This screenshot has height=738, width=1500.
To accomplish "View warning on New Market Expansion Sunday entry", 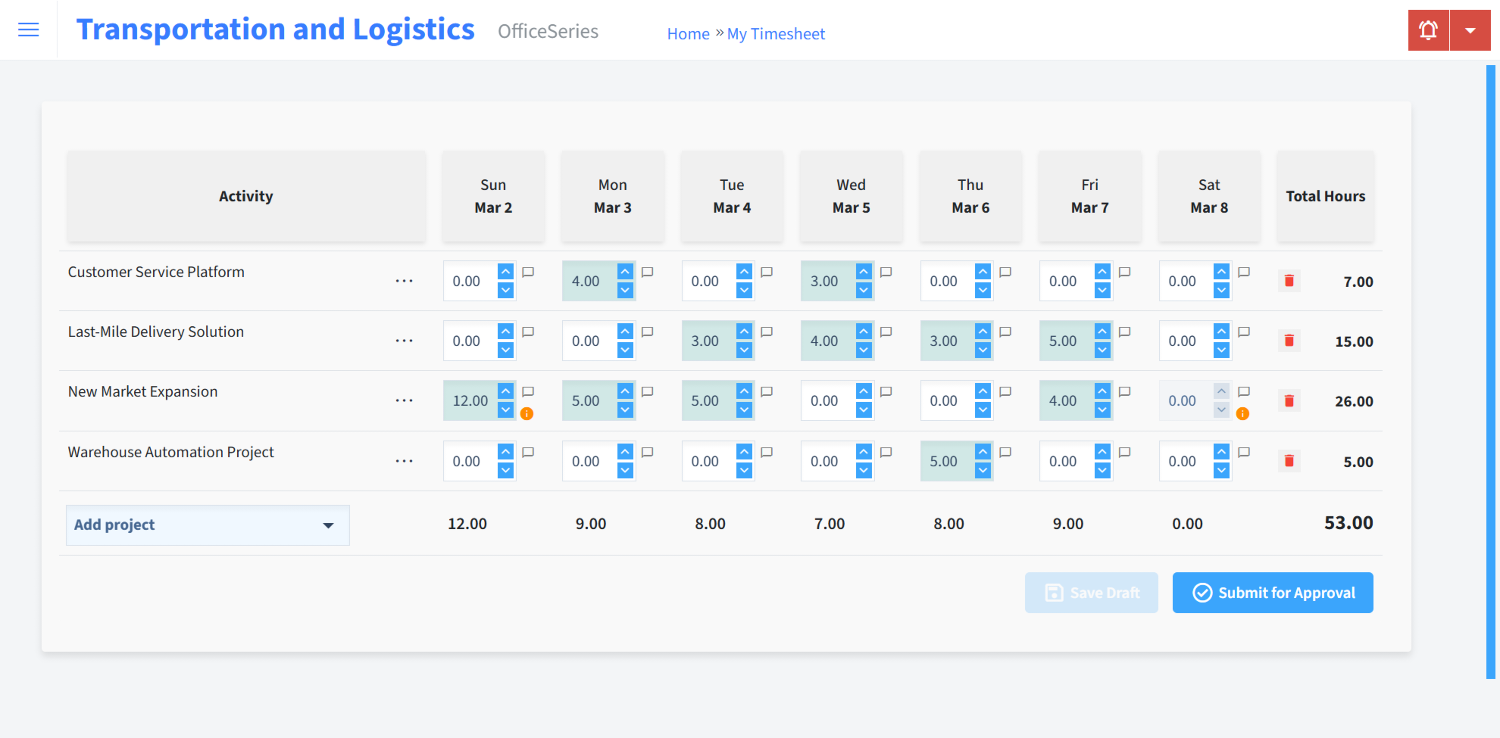I will coord(528,412).
